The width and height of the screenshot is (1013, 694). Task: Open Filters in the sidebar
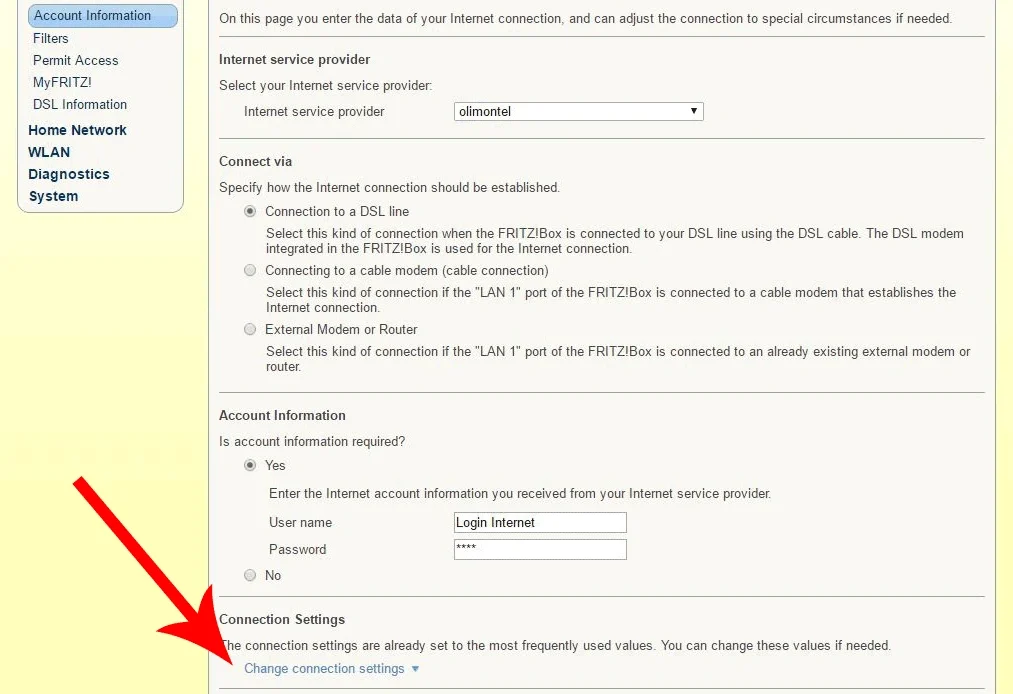pyautogui.click(x=51, y=38)
